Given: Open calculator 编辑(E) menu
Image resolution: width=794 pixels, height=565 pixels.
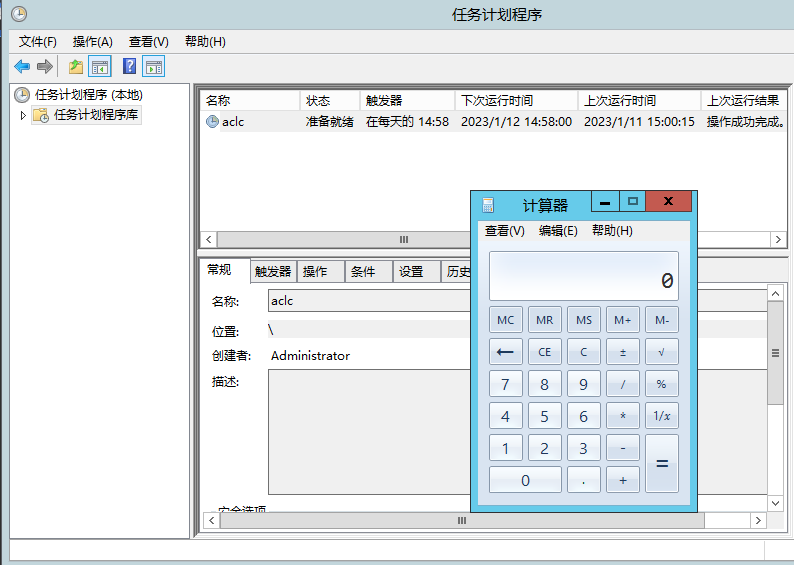Looking at the screenshot, I should pos(558,231).
